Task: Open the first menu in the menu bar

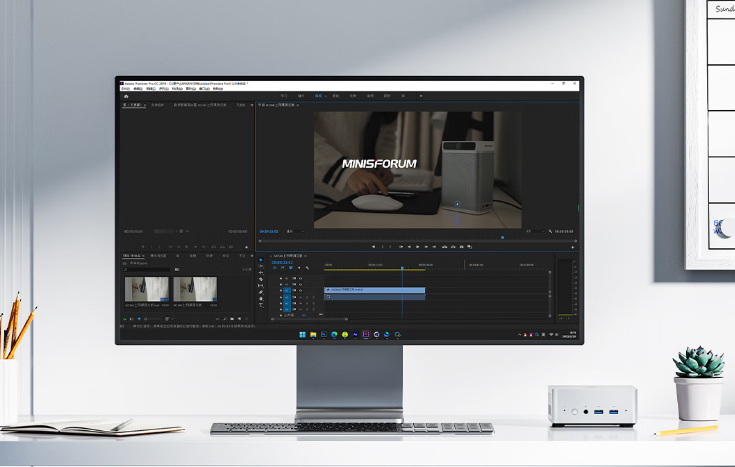Action: coord(126,88)
